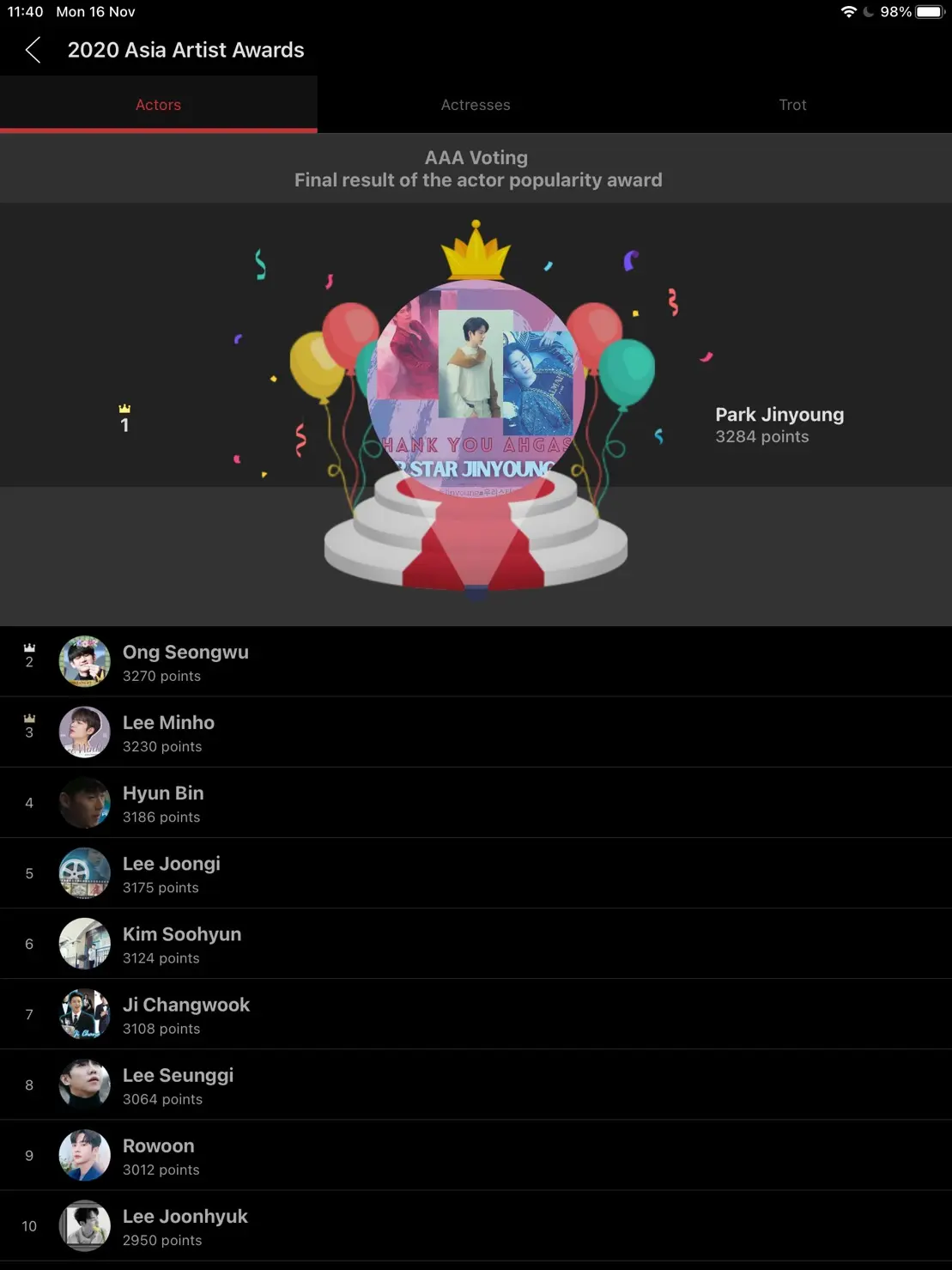
Task: Tap Rowoon's profile avatar
Action: tap(84, 1155)
